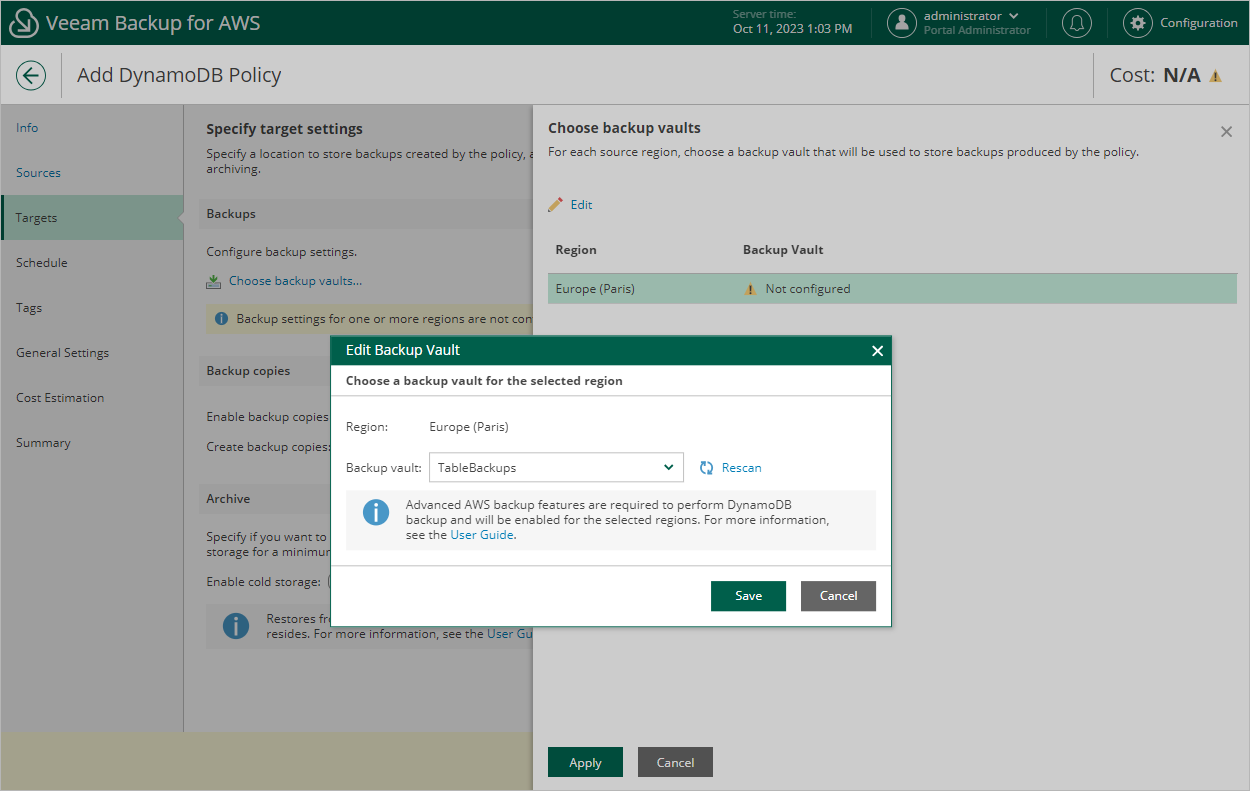Open the User Guide link in dialog

[x=482, y=535]
